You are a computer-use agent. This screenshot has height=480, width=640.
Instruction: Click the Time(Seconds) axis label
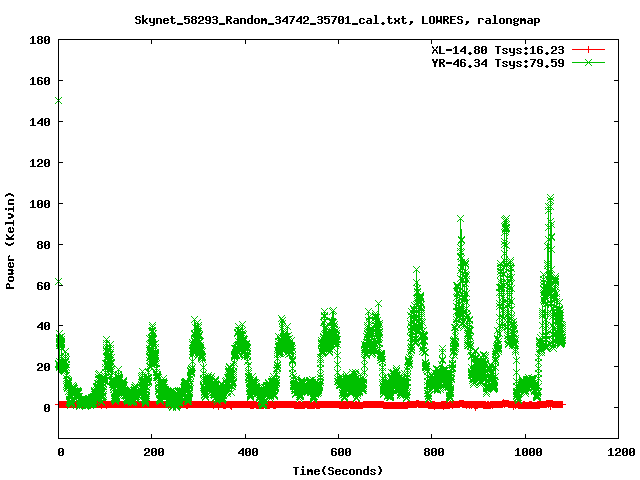[x=338, y=471]
